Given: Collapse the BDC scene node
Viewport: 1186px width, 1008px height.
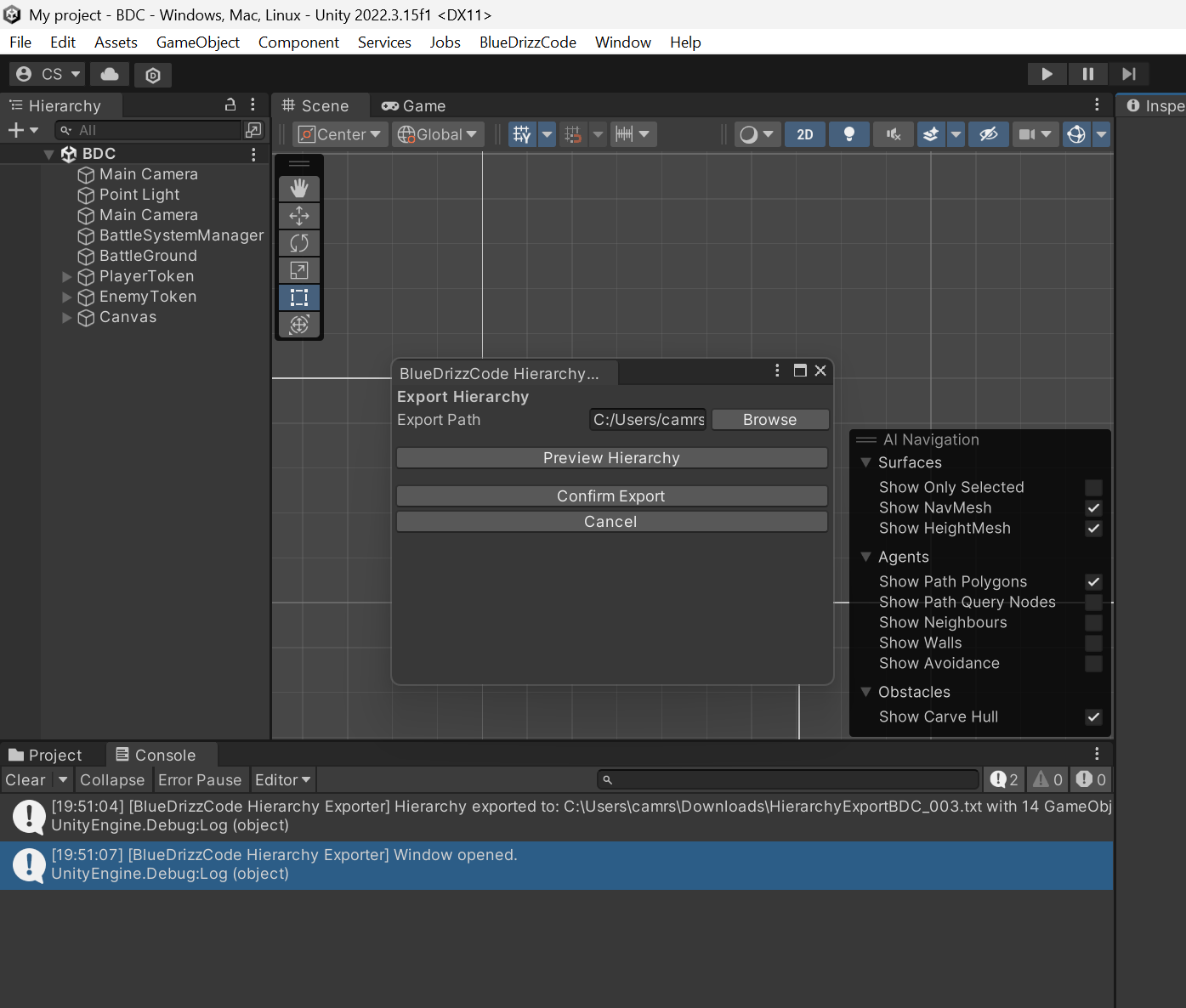Looking at the screenshot, I should click(x=48, y=155).
